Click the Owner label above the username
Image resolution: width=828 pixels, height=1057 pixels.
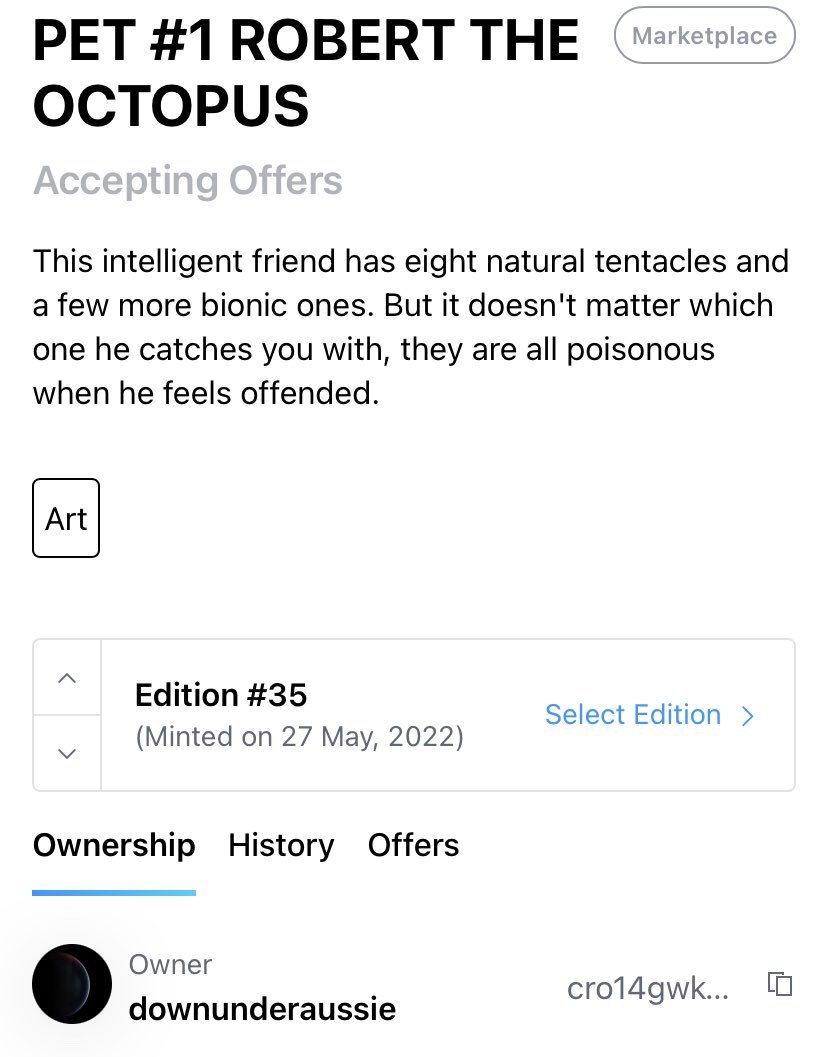pos(171,965)
